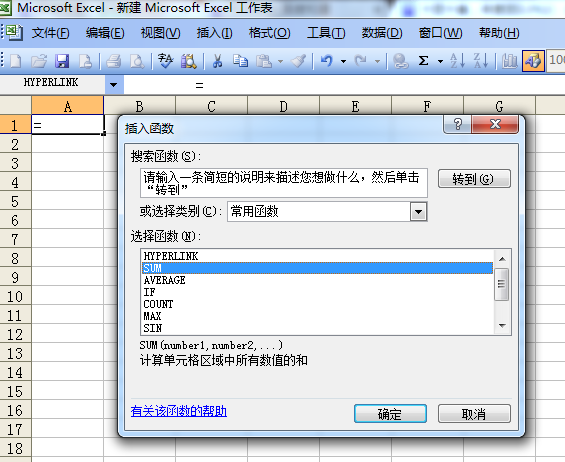
Task: Open the 窗口(W) menu
Action: coord(440,33)
